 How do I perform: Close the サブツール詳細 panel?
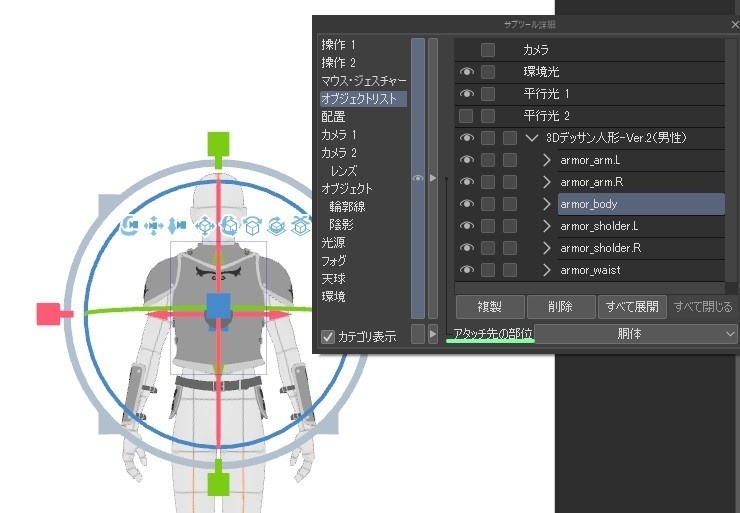click(x=734, y=24)
